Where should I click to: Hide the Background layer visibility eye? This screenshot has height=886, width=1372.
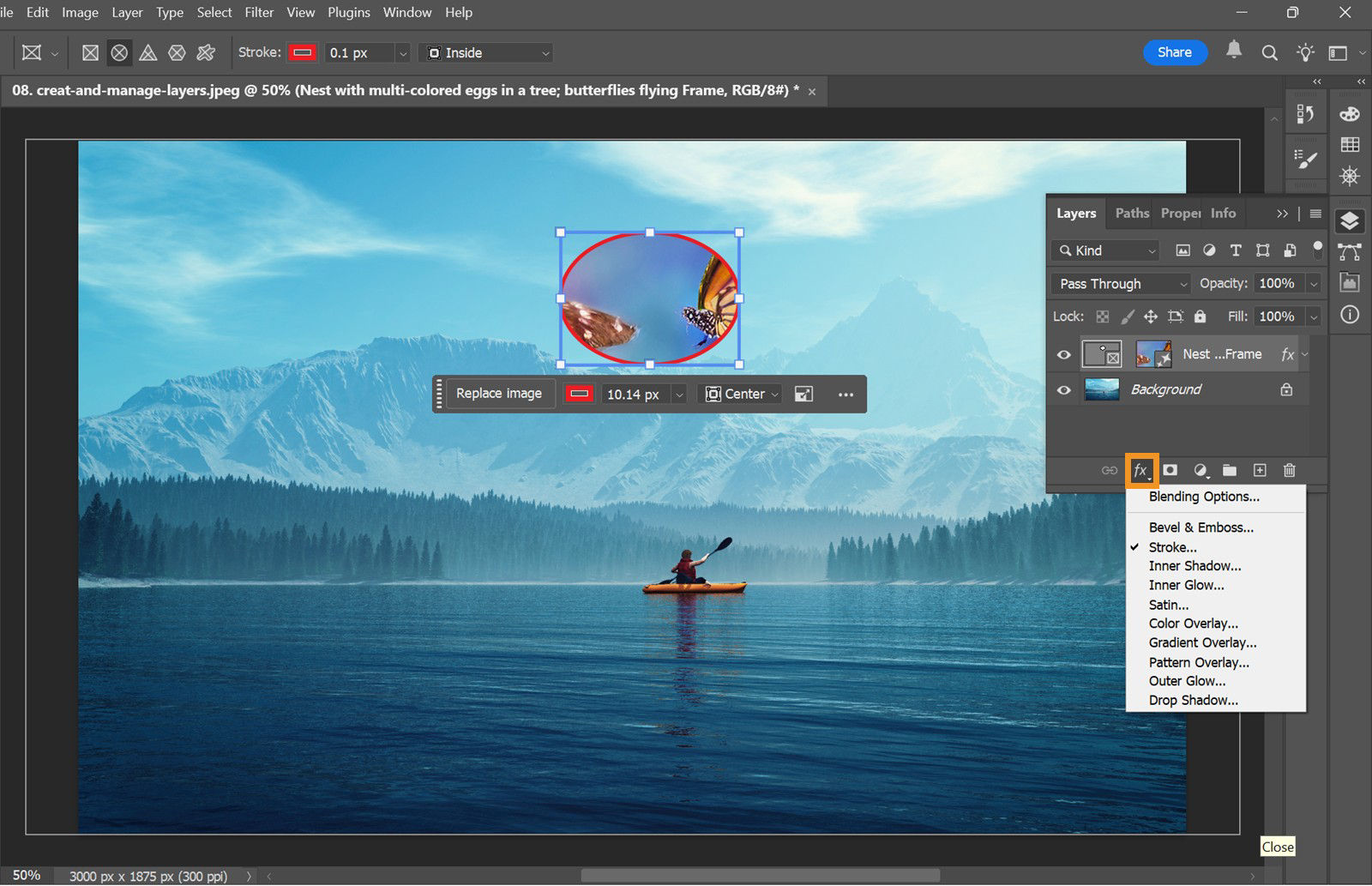coord(1063,389)
